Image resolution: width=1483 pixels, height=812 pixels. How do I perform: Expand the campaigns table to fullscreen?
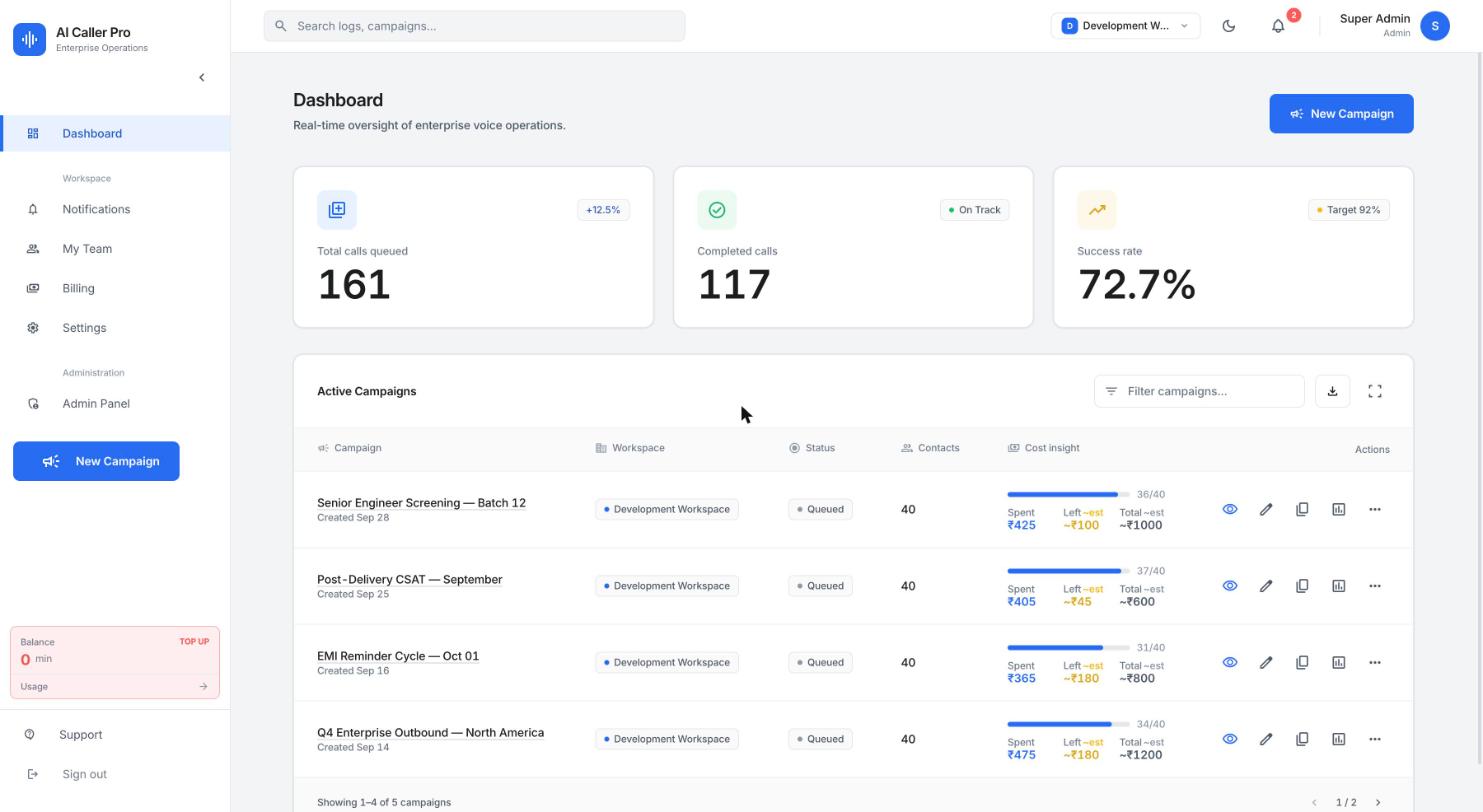tap(1375, 391)
